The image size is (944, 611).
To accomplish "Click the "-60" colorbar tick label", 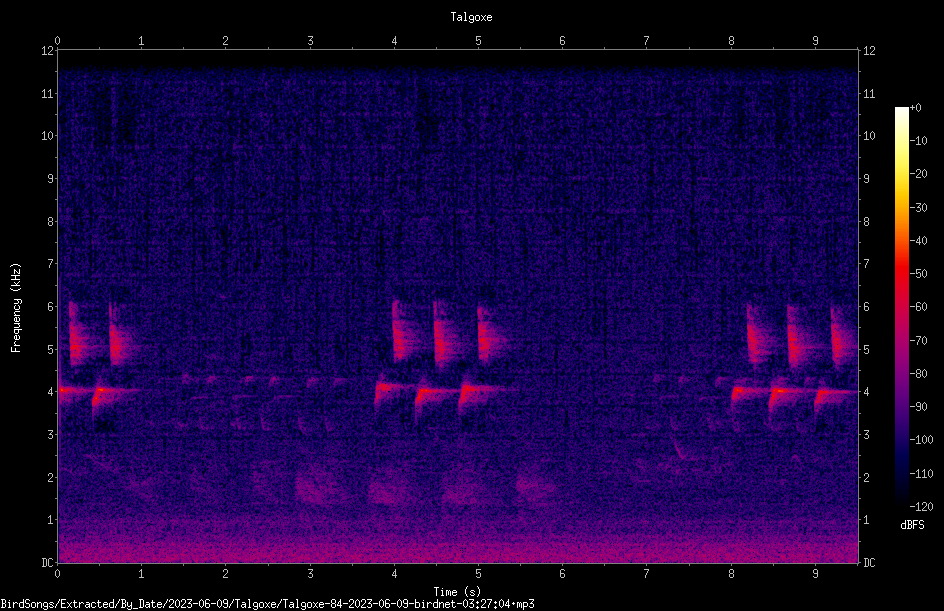I will pos(919,307).
